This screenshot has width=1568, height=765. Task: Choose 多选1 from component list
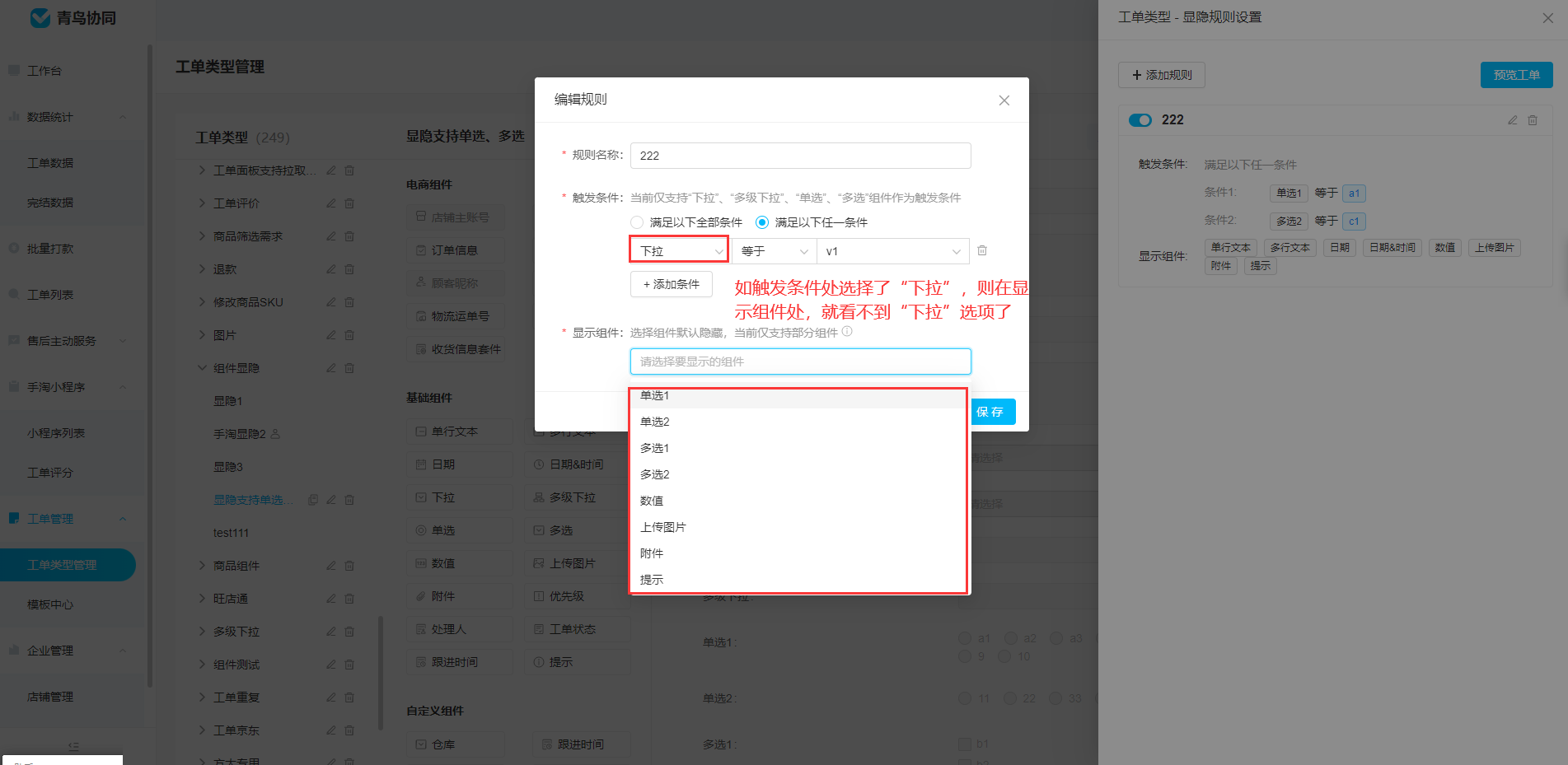[800, 448]
